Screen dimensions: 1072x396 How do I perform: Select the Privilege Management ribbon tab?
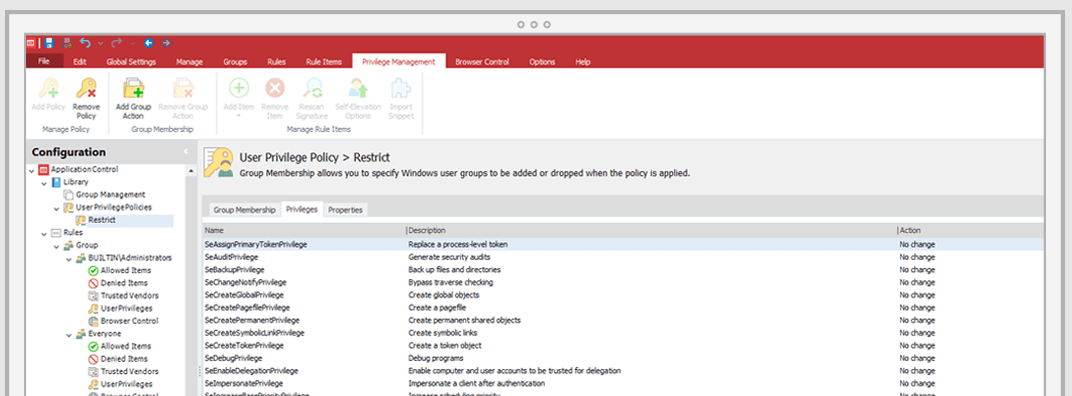click(399, 62)
